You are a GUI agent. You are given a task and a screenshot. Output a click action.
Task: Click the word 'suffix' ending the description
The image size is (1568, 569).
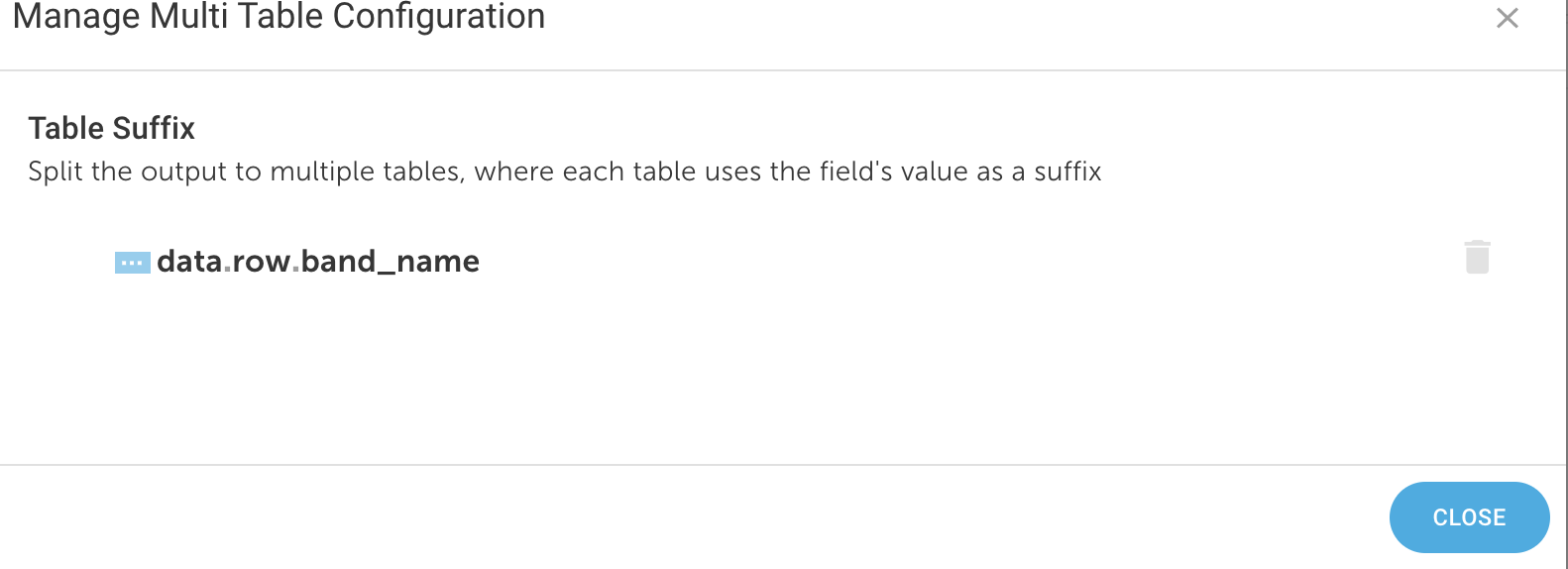[1067, 171]
